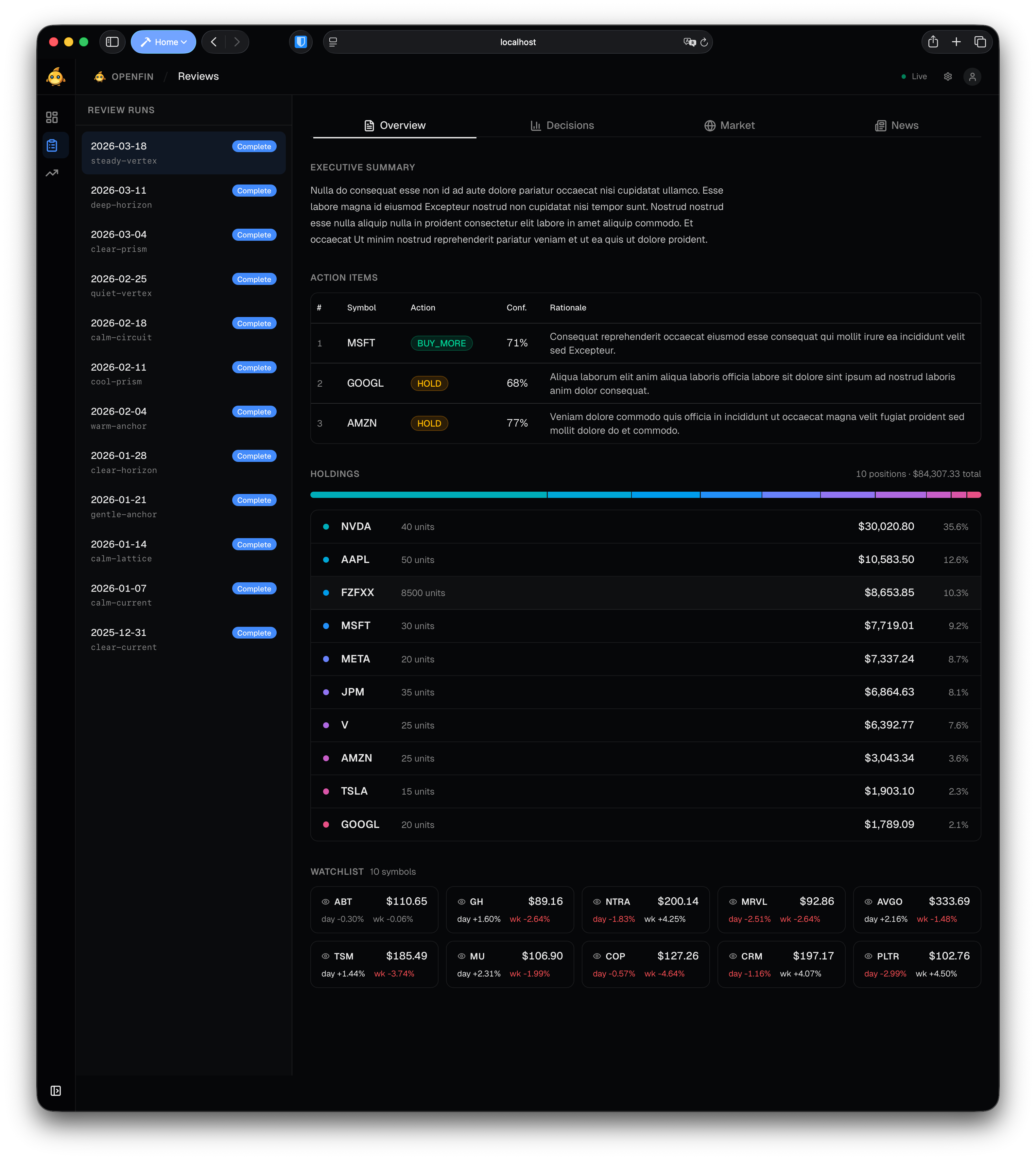The width and height of the screenshot is (1036, 1160).
Task: Select the Reviews clipboard icon in sidebar
Action: coord(52,146)
